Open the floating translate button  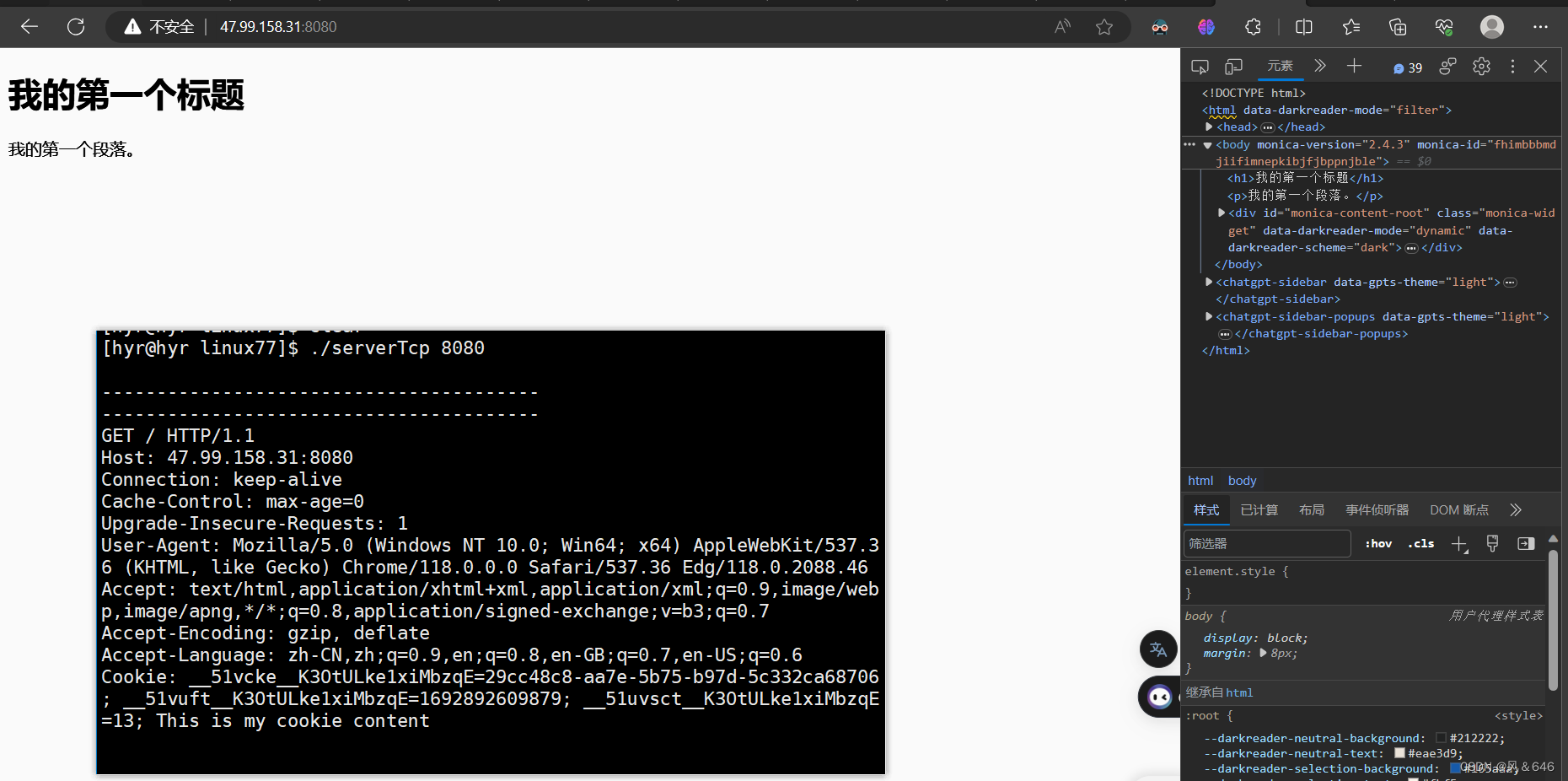coord(1158,649)
